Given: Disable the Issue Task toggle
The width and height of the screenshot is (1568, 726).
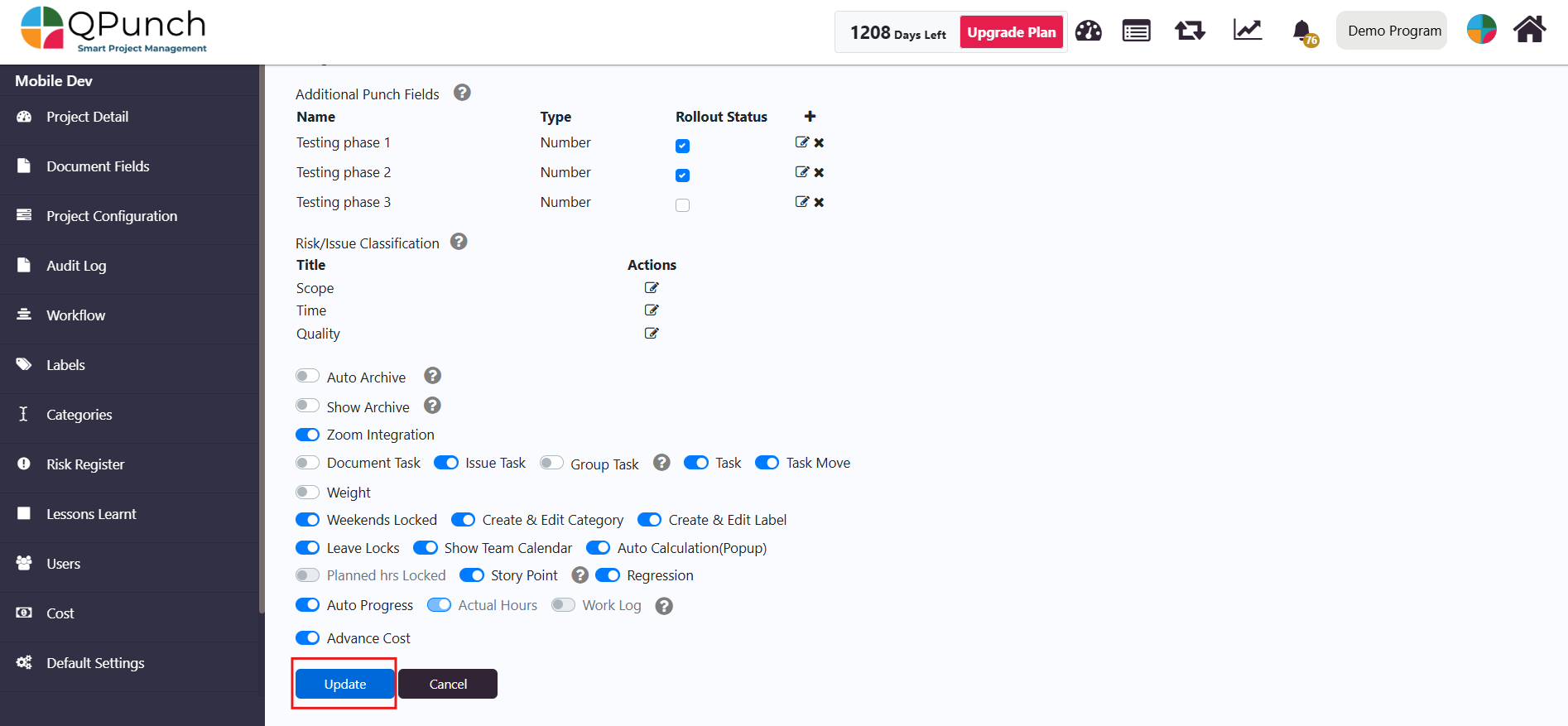Looking at the screenshot, I should pyautogui.click(x=446, y=463).
